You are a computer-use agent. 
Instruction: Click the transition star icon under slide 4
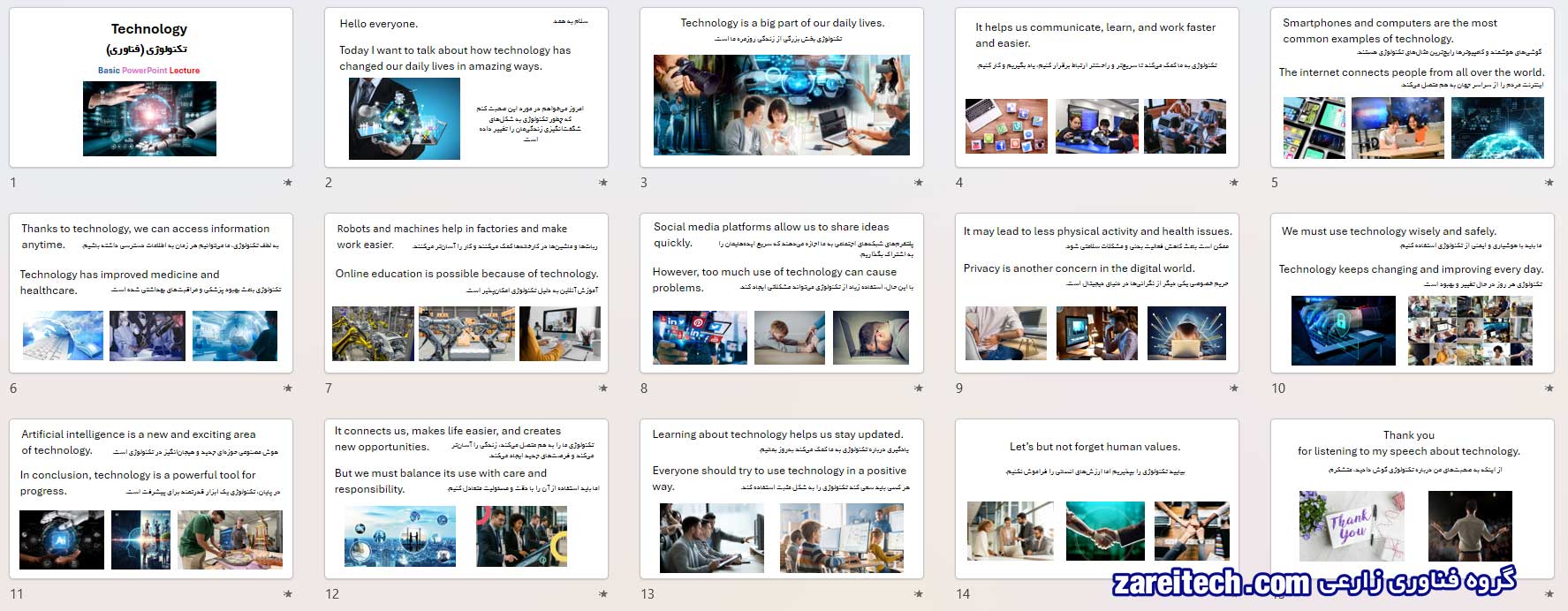(x=1234, y=183)
